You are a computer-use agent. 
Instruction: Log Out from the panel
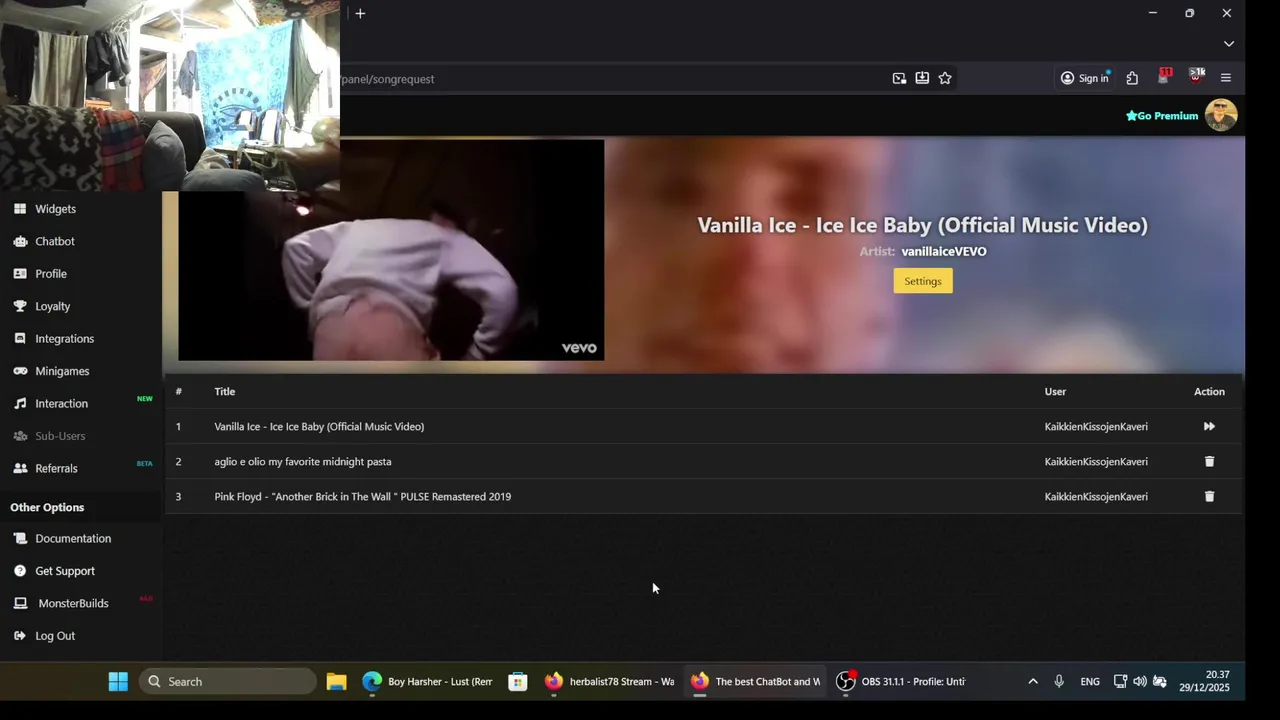click(x=55, y=636)
